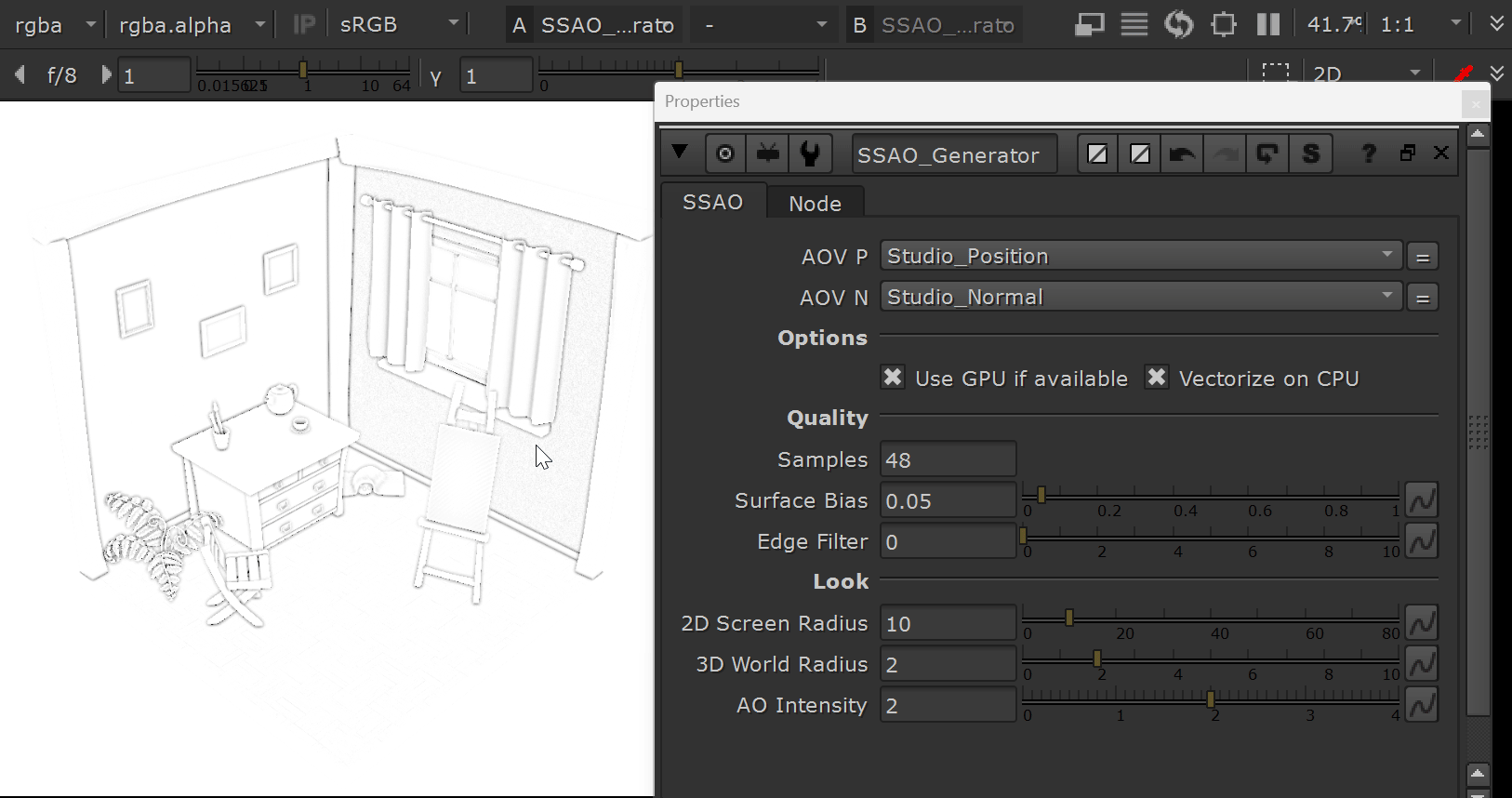Image resolution: width=1512 pixels, height=798 pixels.
Task: Select the SSAO tab
Action: [x=712, y=202]
